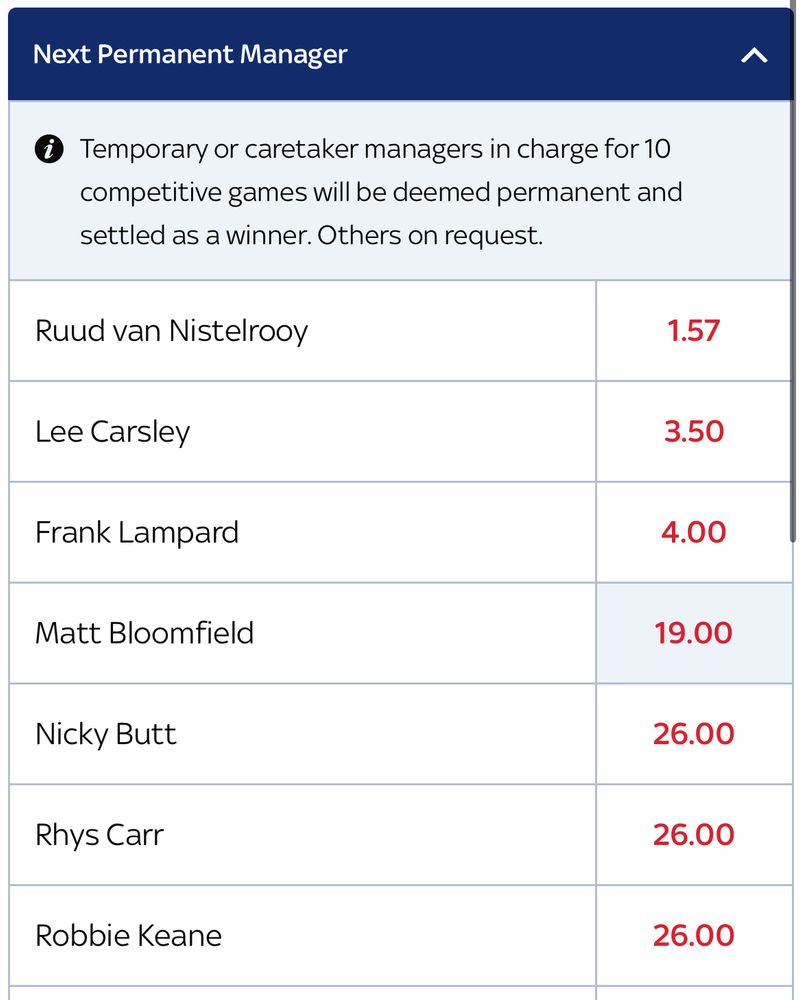Select Rhys Carr odds 26.00
The height and width of the screenshot is (1000, 802).
(694, 835)
